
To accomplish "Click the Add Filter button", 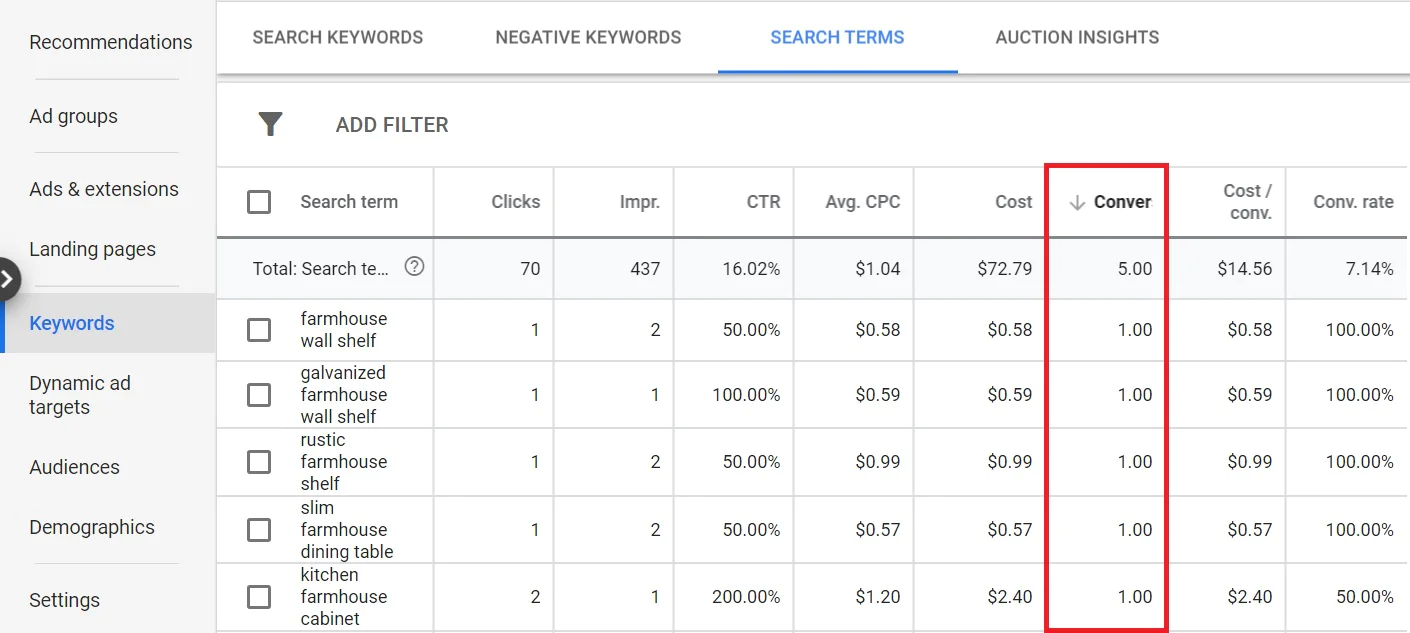I will tap(392, 124).
